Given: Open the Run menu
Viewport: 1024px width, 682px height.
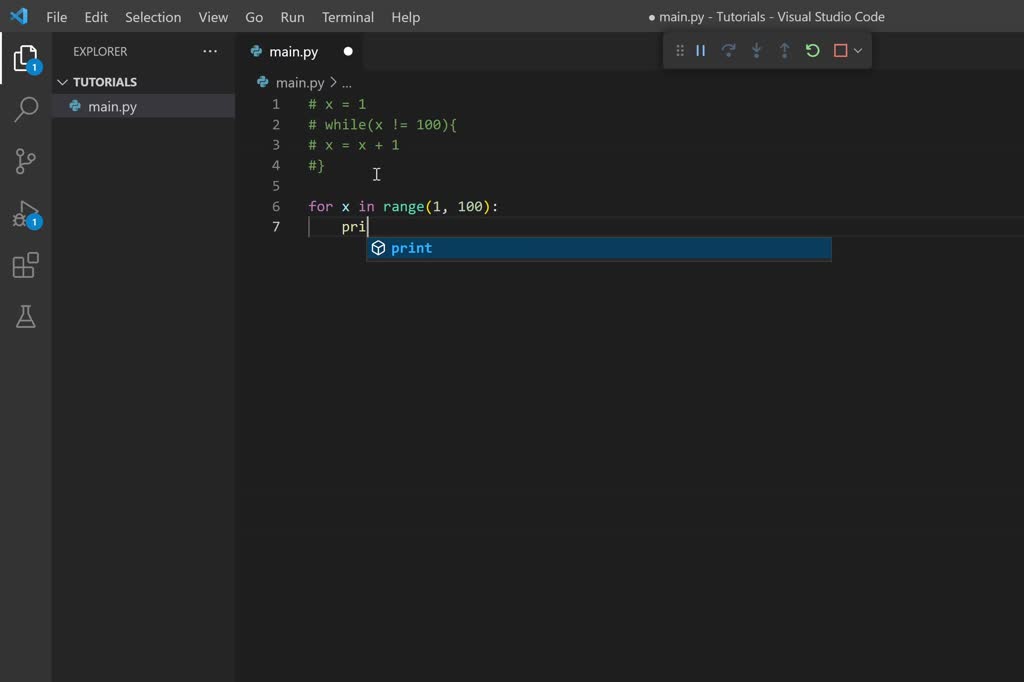Looking at the screenshot, I should pos(293,17).
